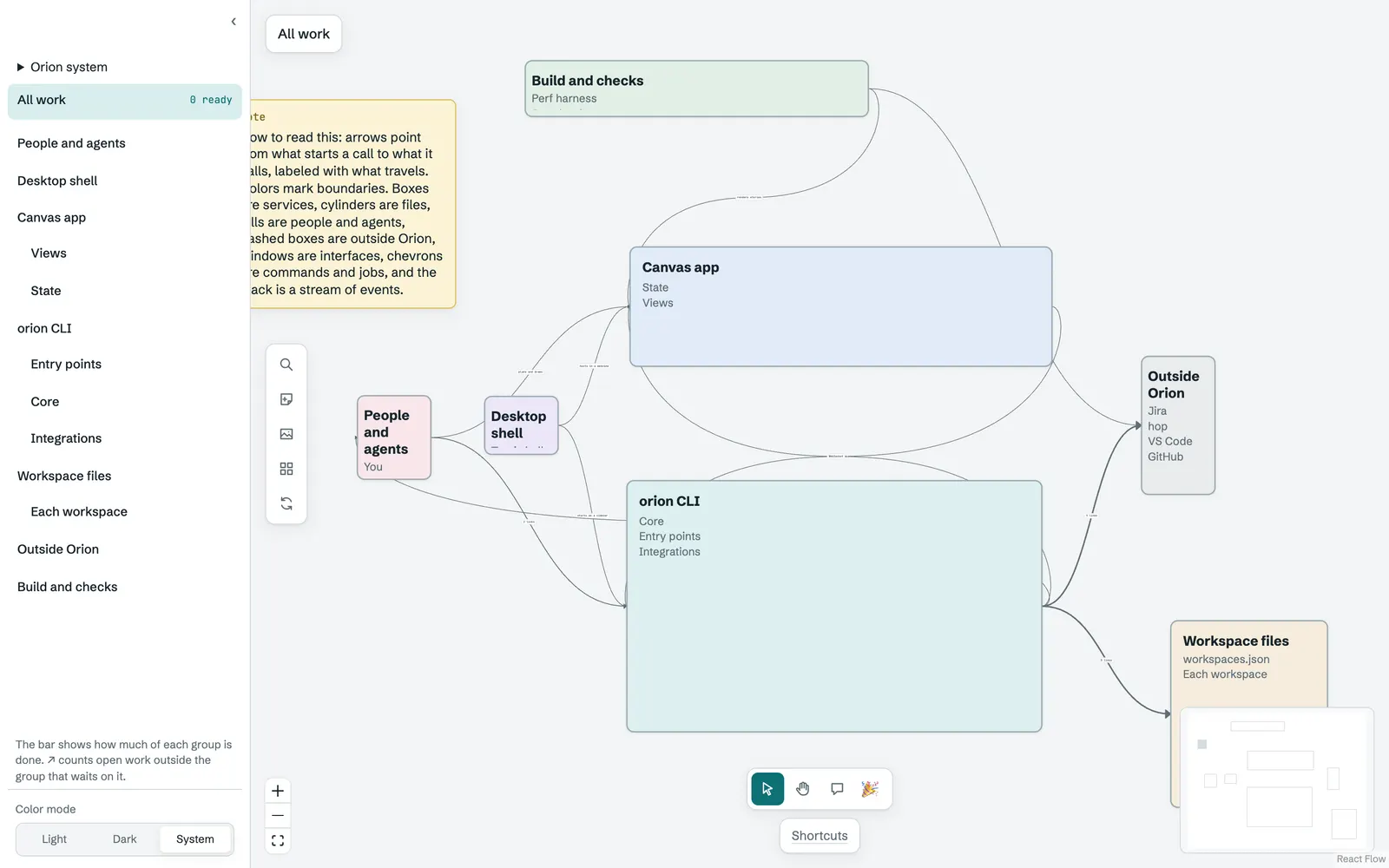The image size is (1389, 868).
Task: Select the comment bubble tool
Action: [837, 789]
